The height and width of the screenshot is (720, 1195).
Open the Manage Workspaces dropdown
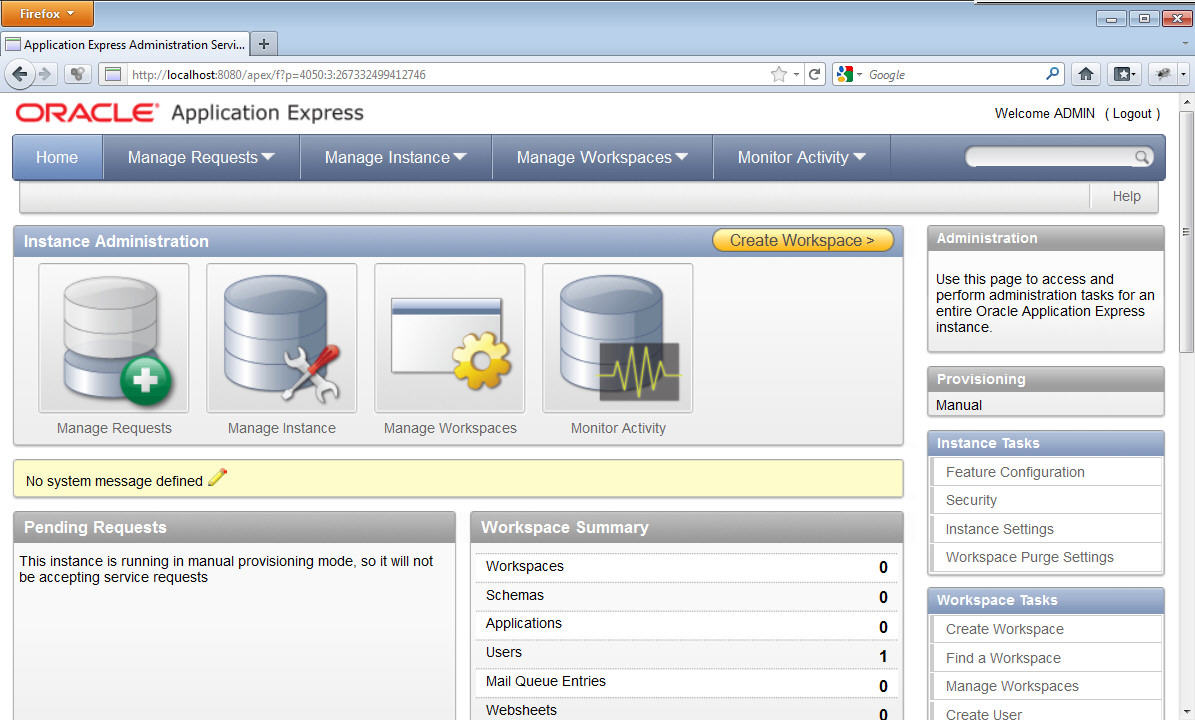click(601, 157)
